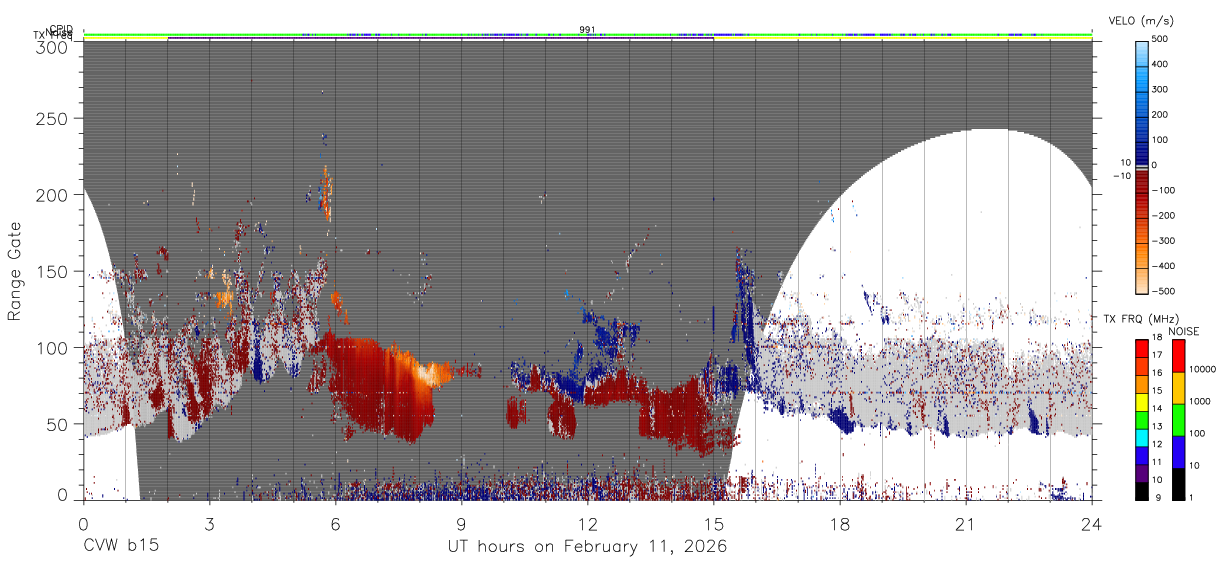Click the 'Range Gate' y-axis label

[x=15, y=271]
